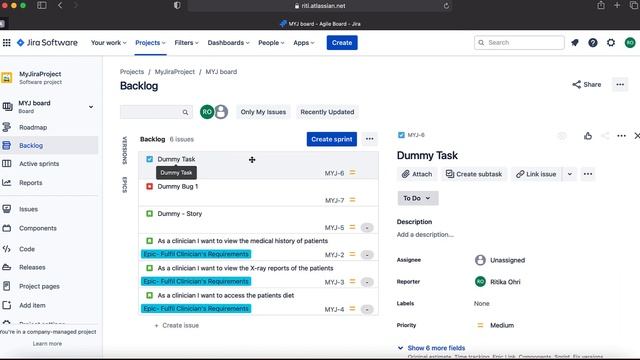Image resolution: width=640 pixels, height=360 pixels.
Task: Click the search magnifier in backlog filter
Action: 185,112
